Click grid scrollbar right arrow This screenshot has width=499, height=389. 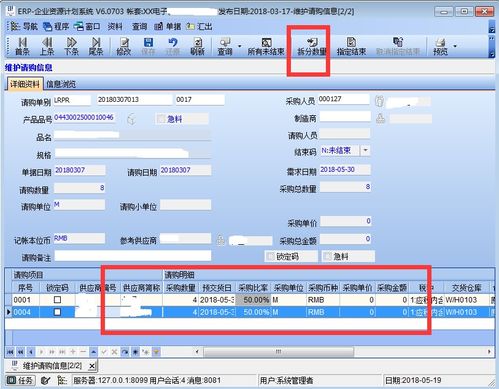coord(489,352)
